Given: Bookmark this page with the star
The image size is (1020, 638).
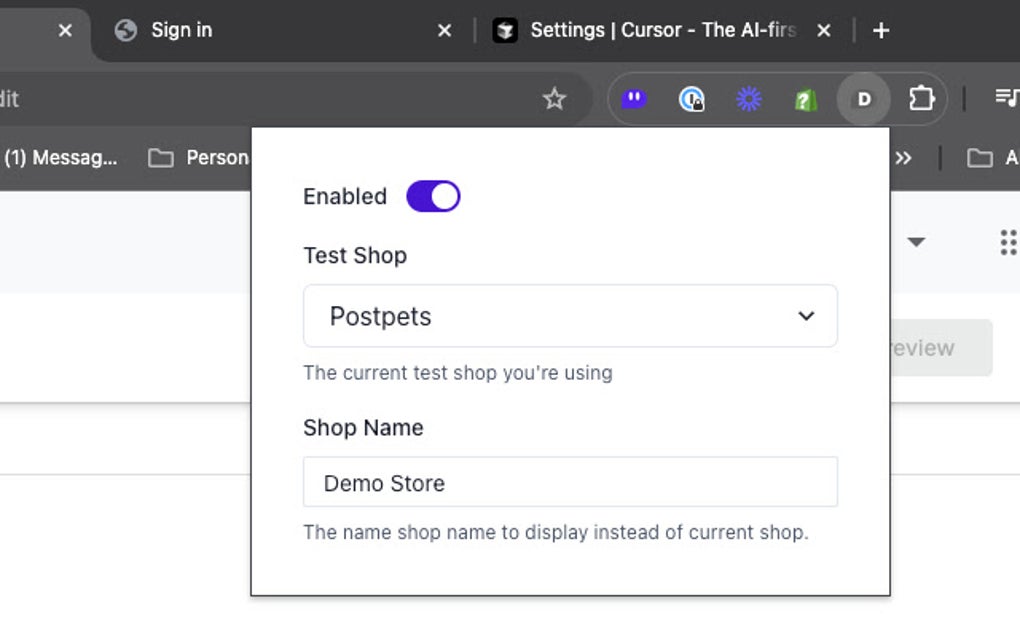Looking at the screenshot, I should tap(554, 99).
